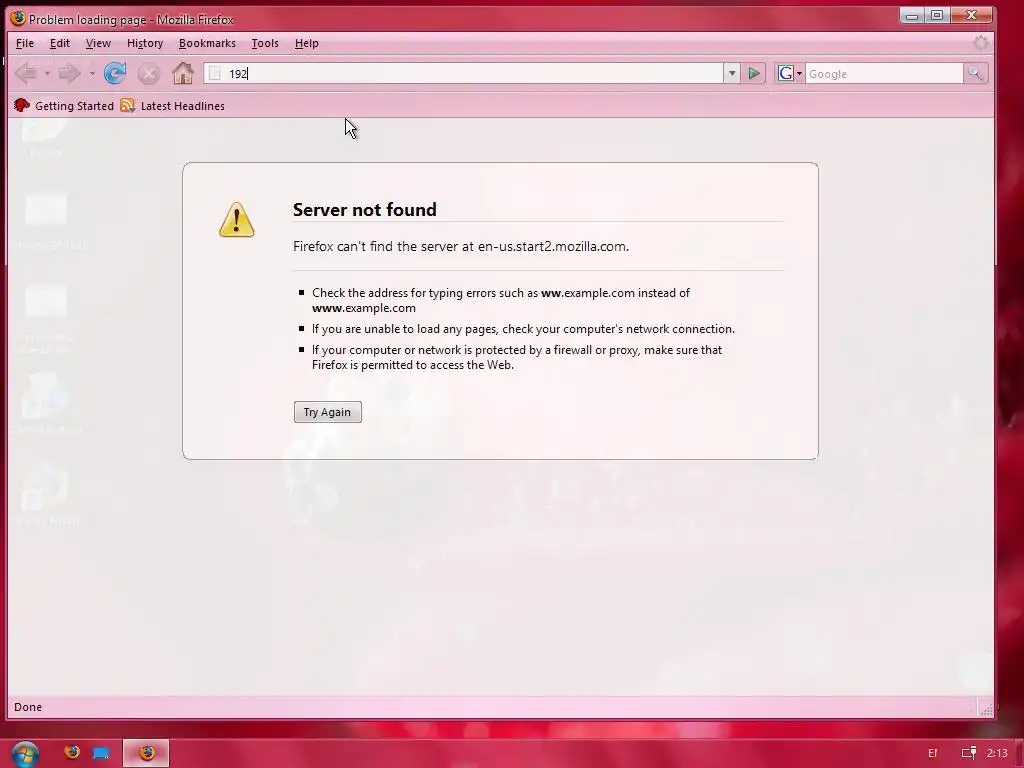Screen dimensions: 1024x768
Task: Go to the Home page
Action: tap(183, 73)
